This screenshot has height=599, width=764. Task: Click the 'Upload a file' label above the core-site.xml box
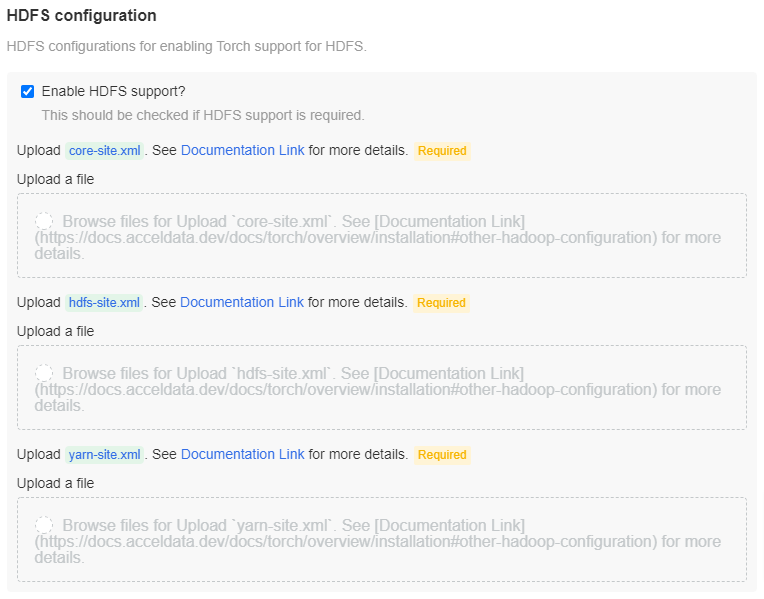pyautogui.click(x=56, y=179)
